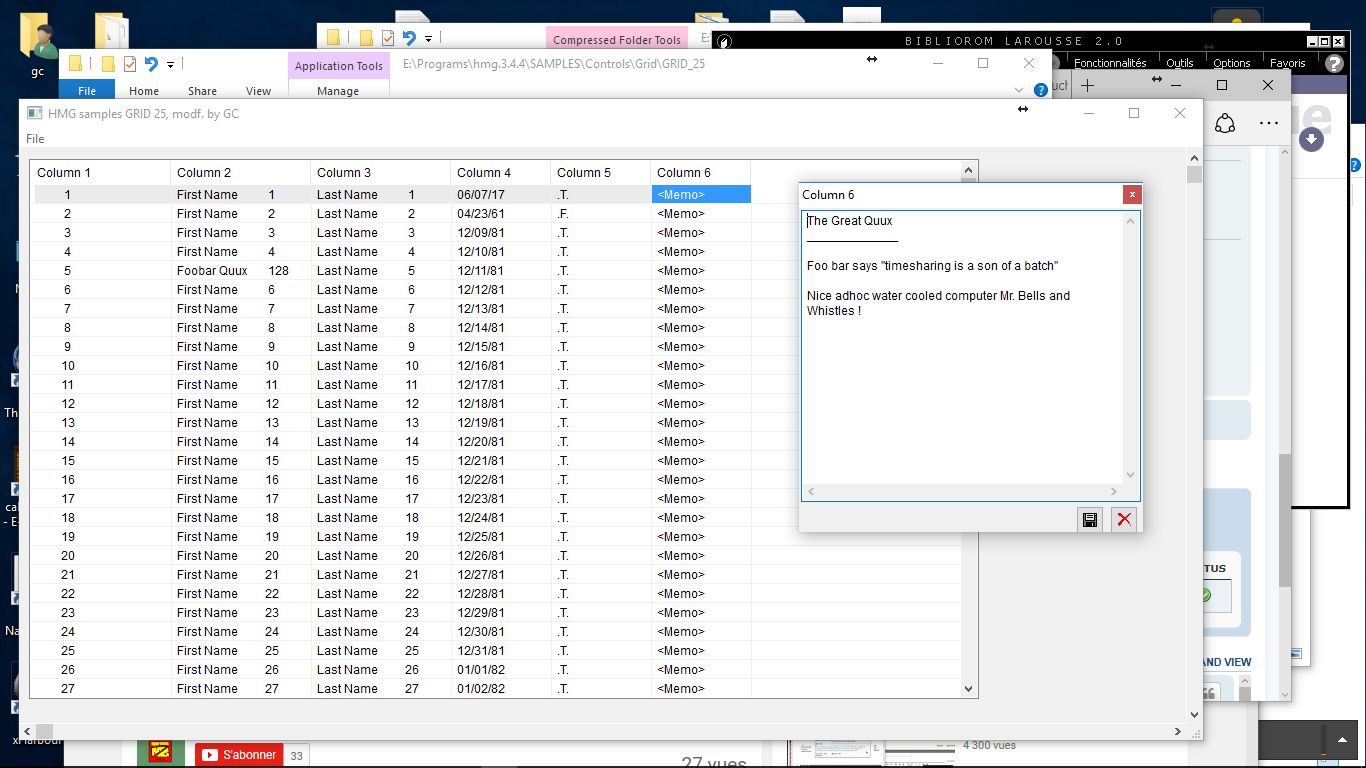Select highlighted <Memo> cell in row 1

[x=701, y=195]
